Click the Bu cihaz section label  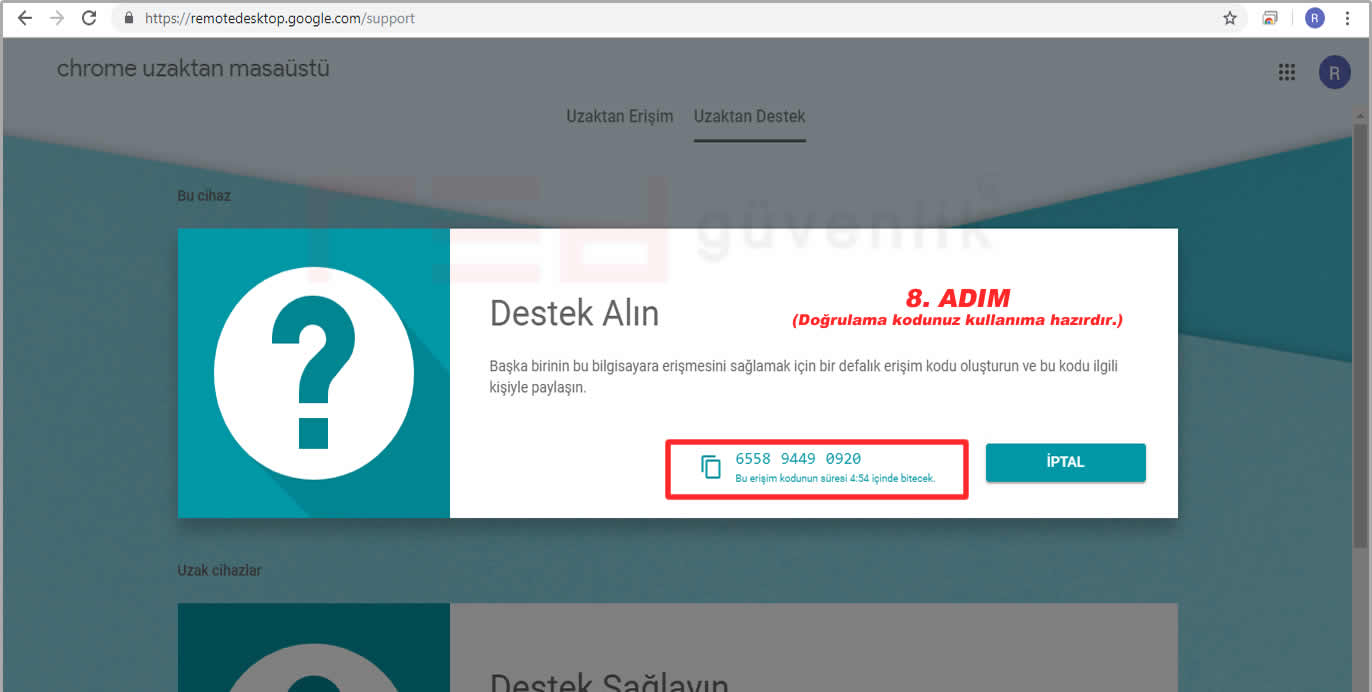(204, 196)
